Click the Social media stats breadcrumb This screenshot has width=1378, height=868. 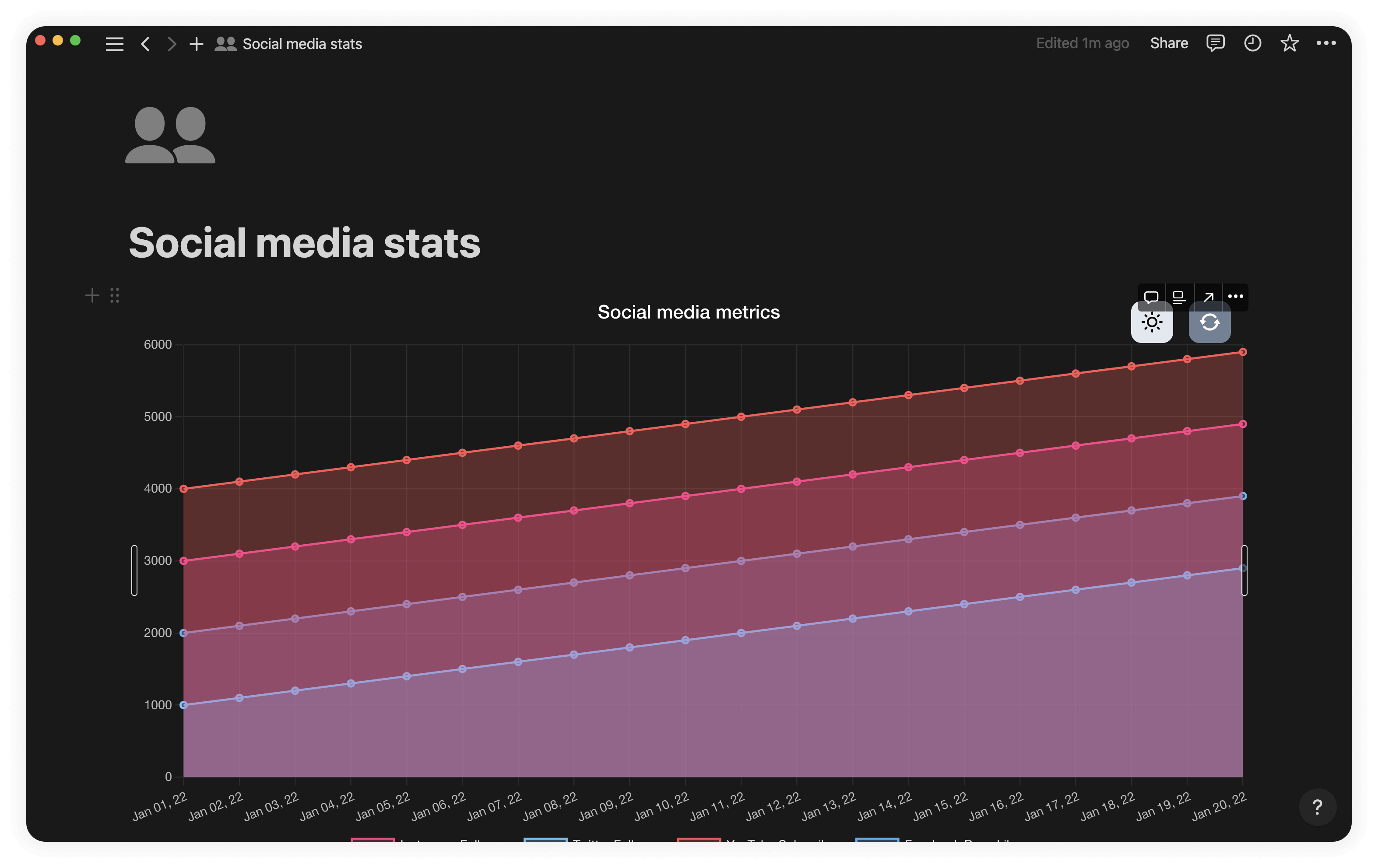(302, 44)
